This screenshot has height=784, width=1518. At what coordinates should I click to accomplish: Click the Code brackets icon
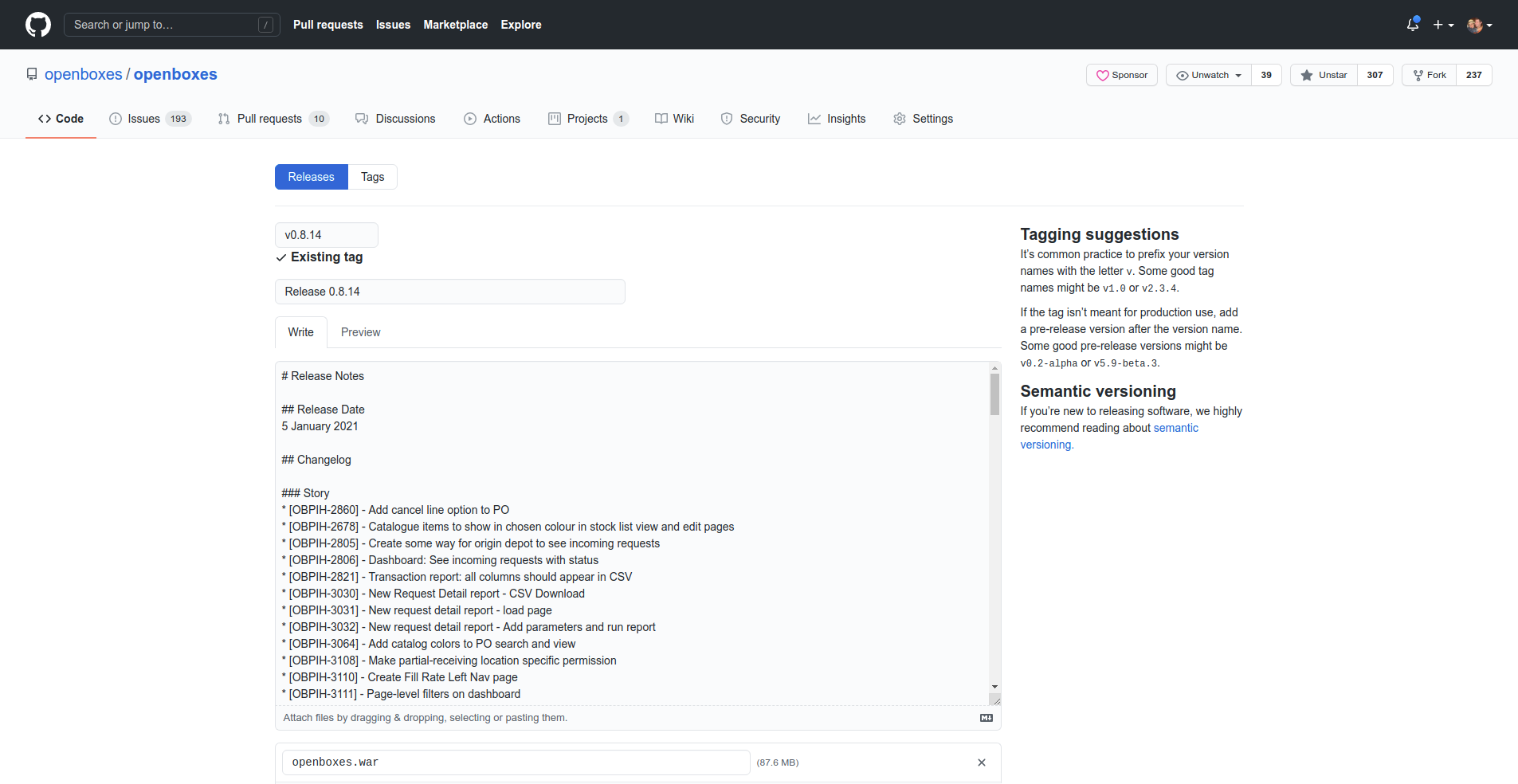click(x=45, y=119)
